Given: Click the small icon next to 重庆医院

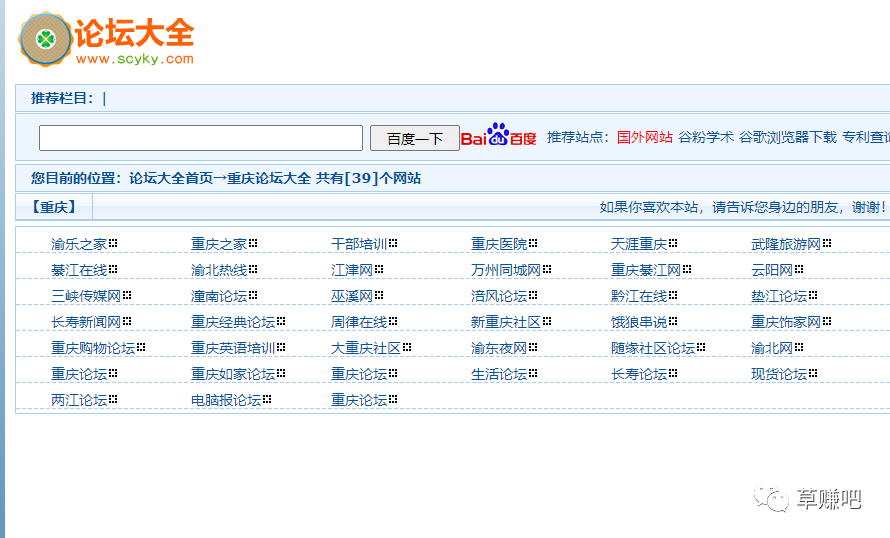Looking at the screenshot, I should click(534, 243).
